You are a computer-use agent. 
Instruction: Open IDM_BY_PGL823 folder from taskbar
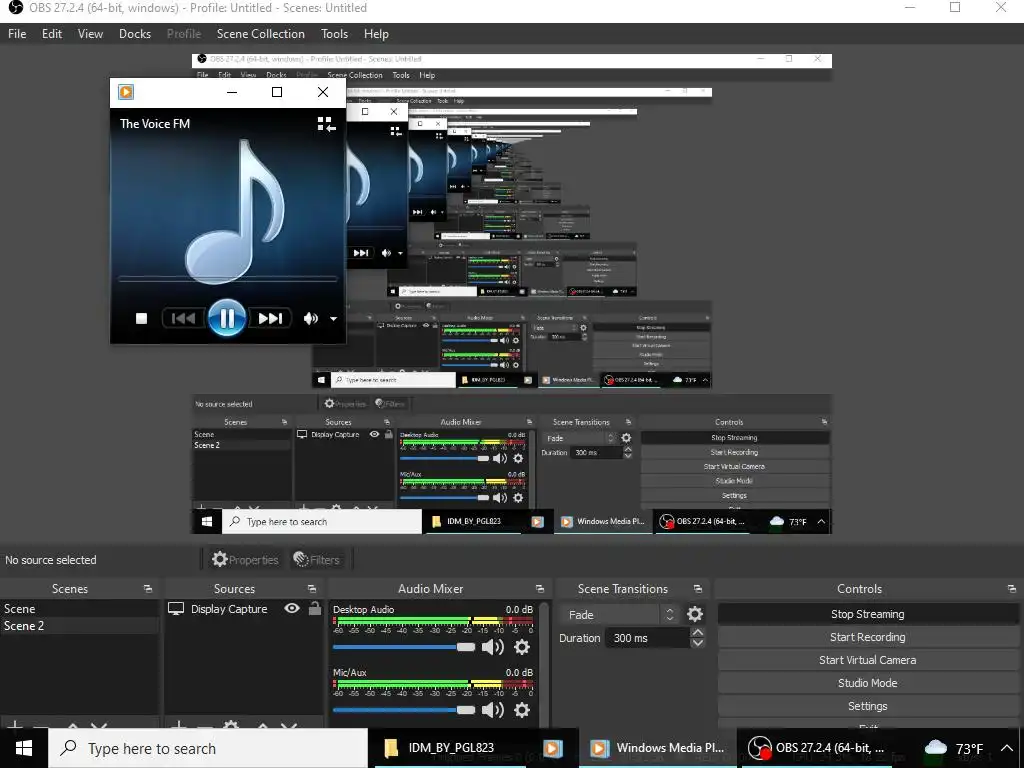[x=449, y=748]
